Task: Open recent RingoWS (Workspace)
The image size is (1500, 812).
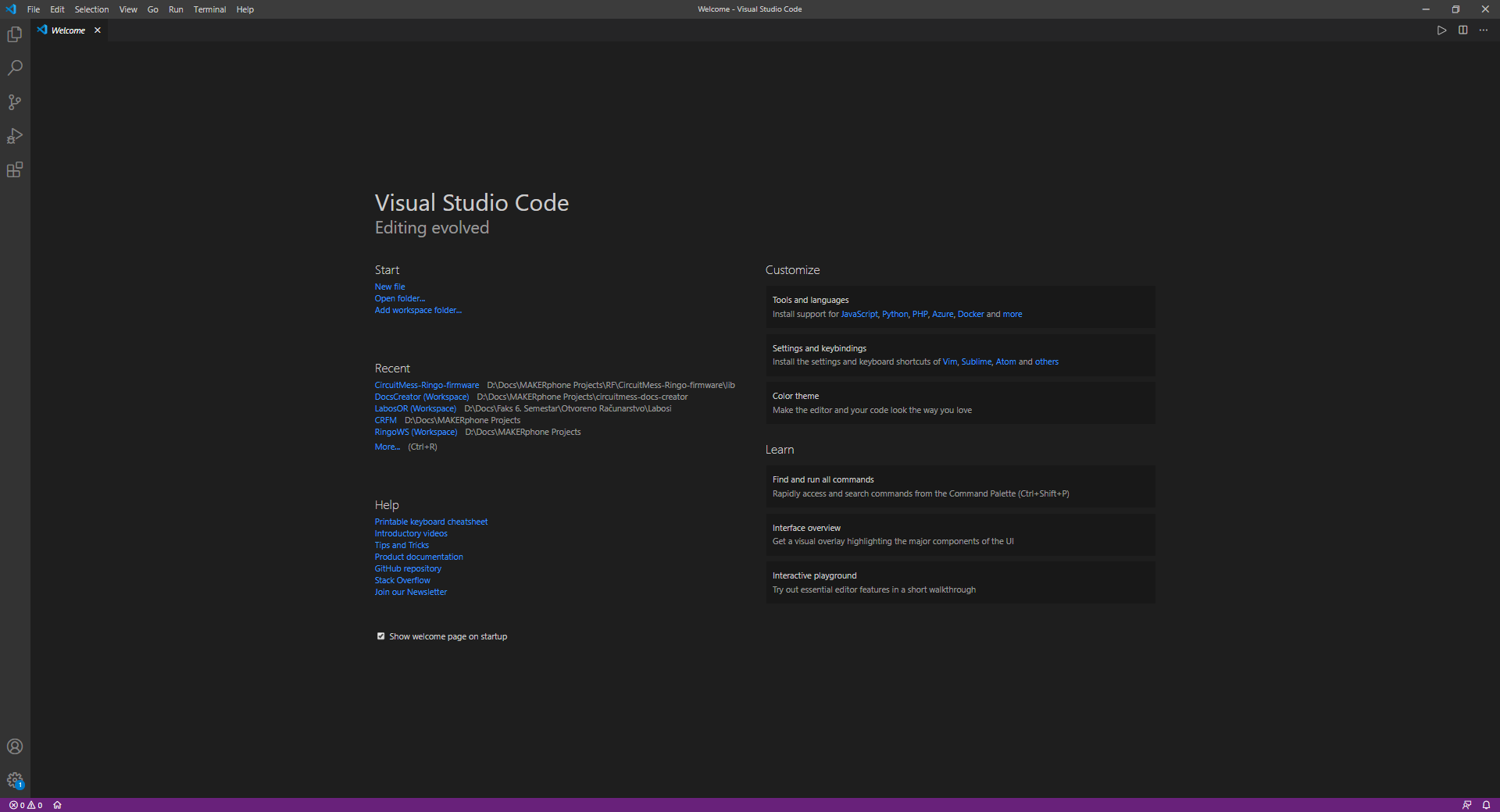Action: [x=416, y=432]
